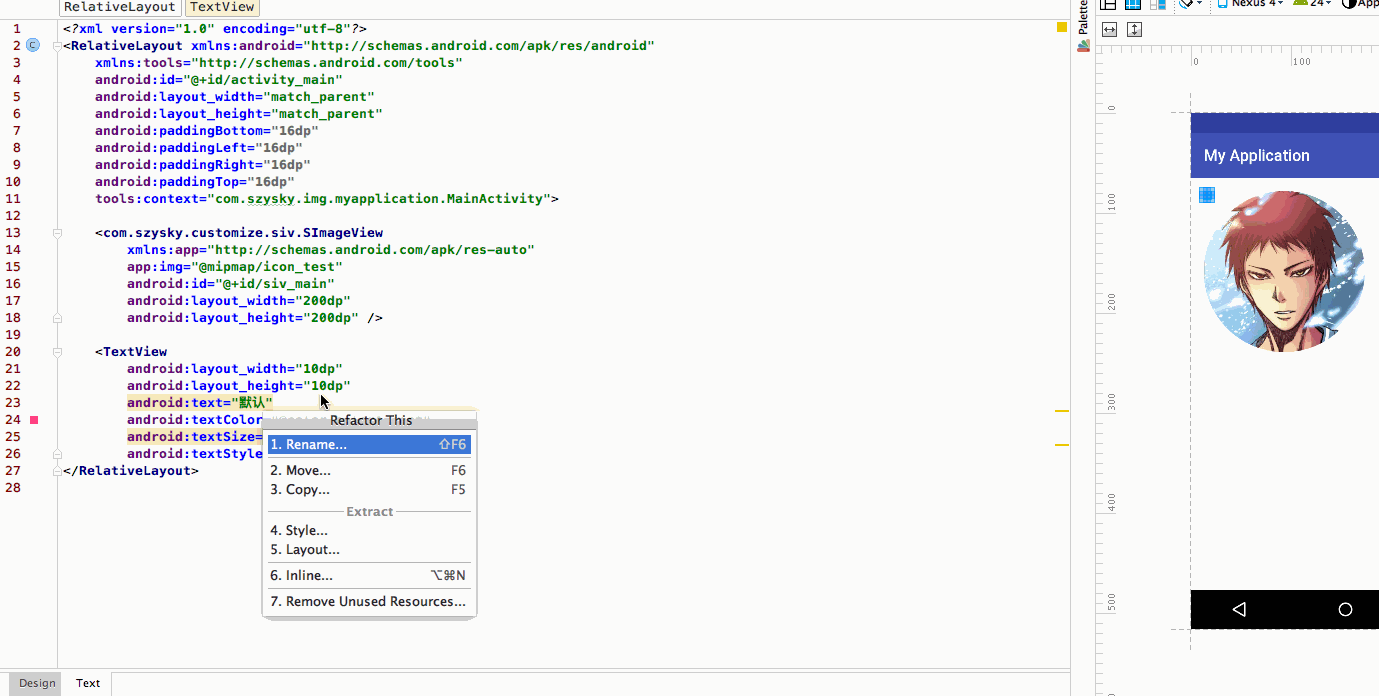Click the RelativeLayout breadcrumb
This screenshot has height=696, width=1379.
(x=120, y=7)
